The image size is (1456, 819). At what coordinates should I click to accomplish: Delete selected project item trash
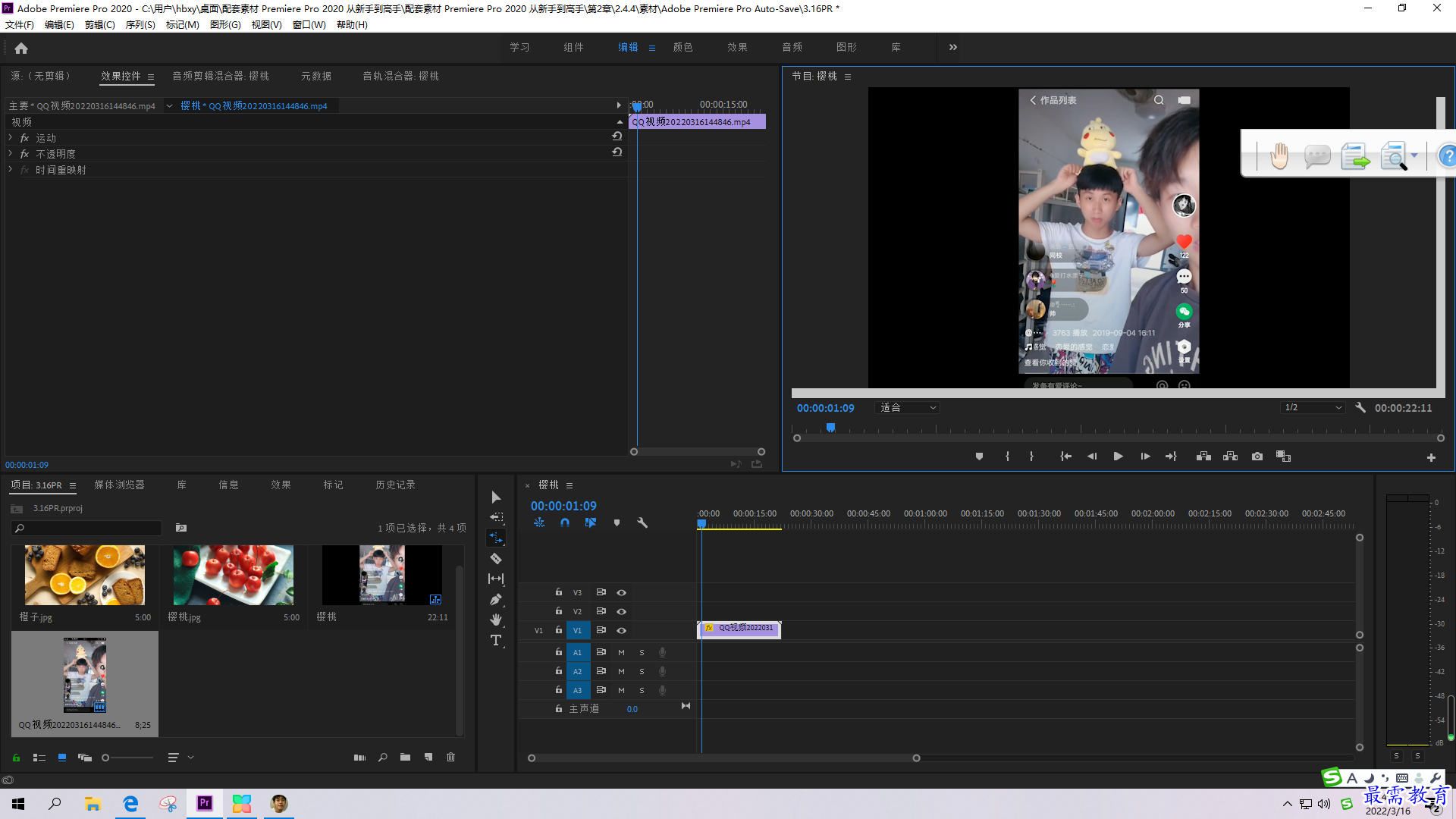[451, 758]
